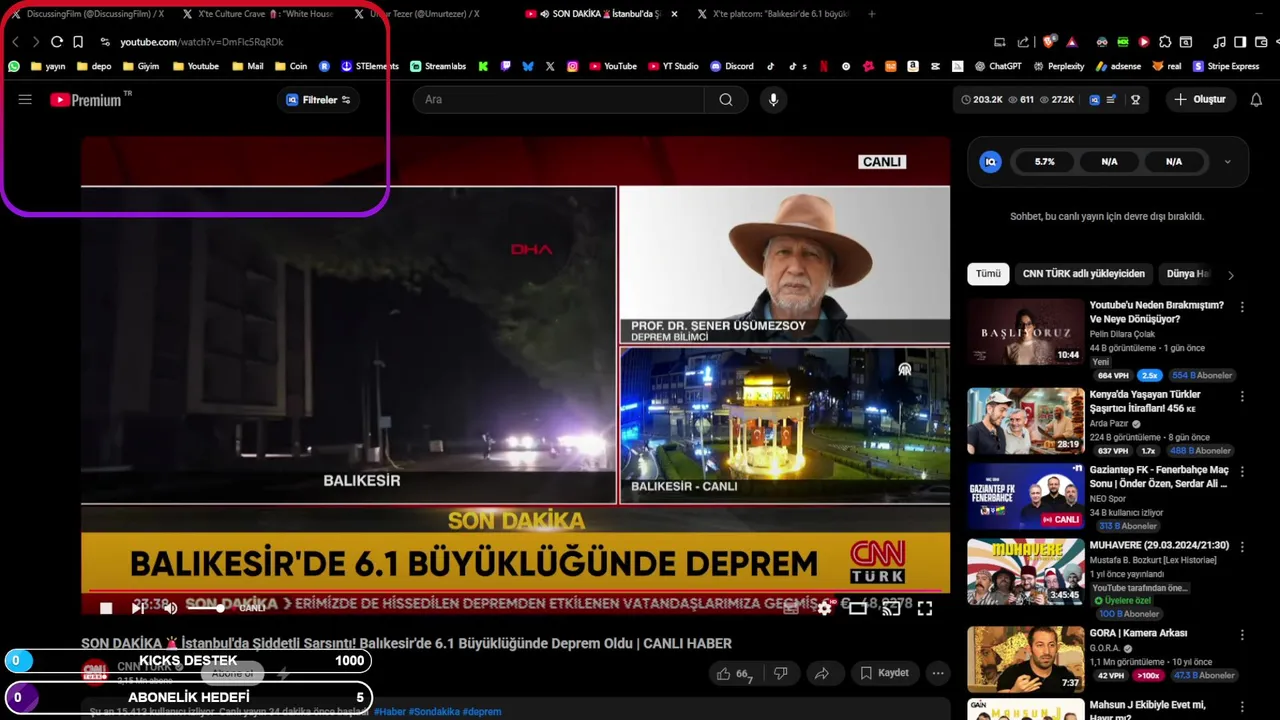Open Youtube'u Neden Bırakmıştım video thumbnail
The width and height of the screenshot is (1280, 720).
pos(1025,332)
